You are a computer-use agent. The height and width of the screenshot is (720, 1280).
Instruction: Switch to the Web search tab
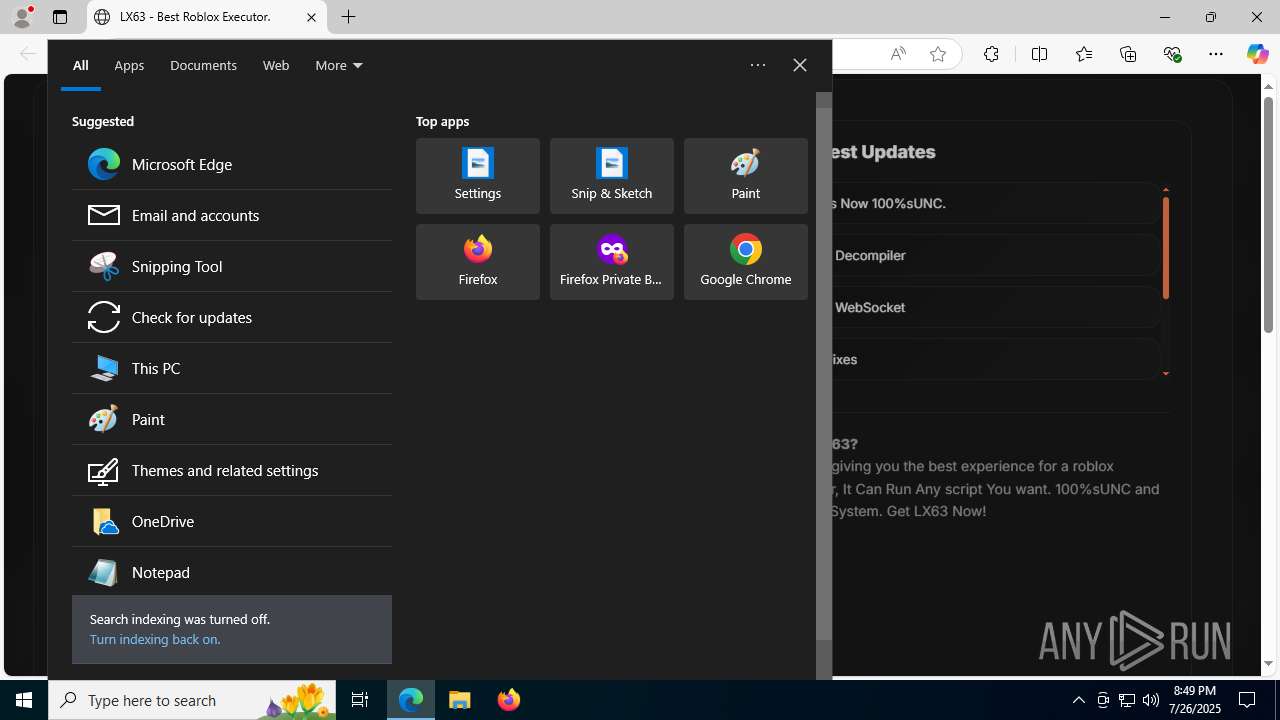[x=276, y=65]
